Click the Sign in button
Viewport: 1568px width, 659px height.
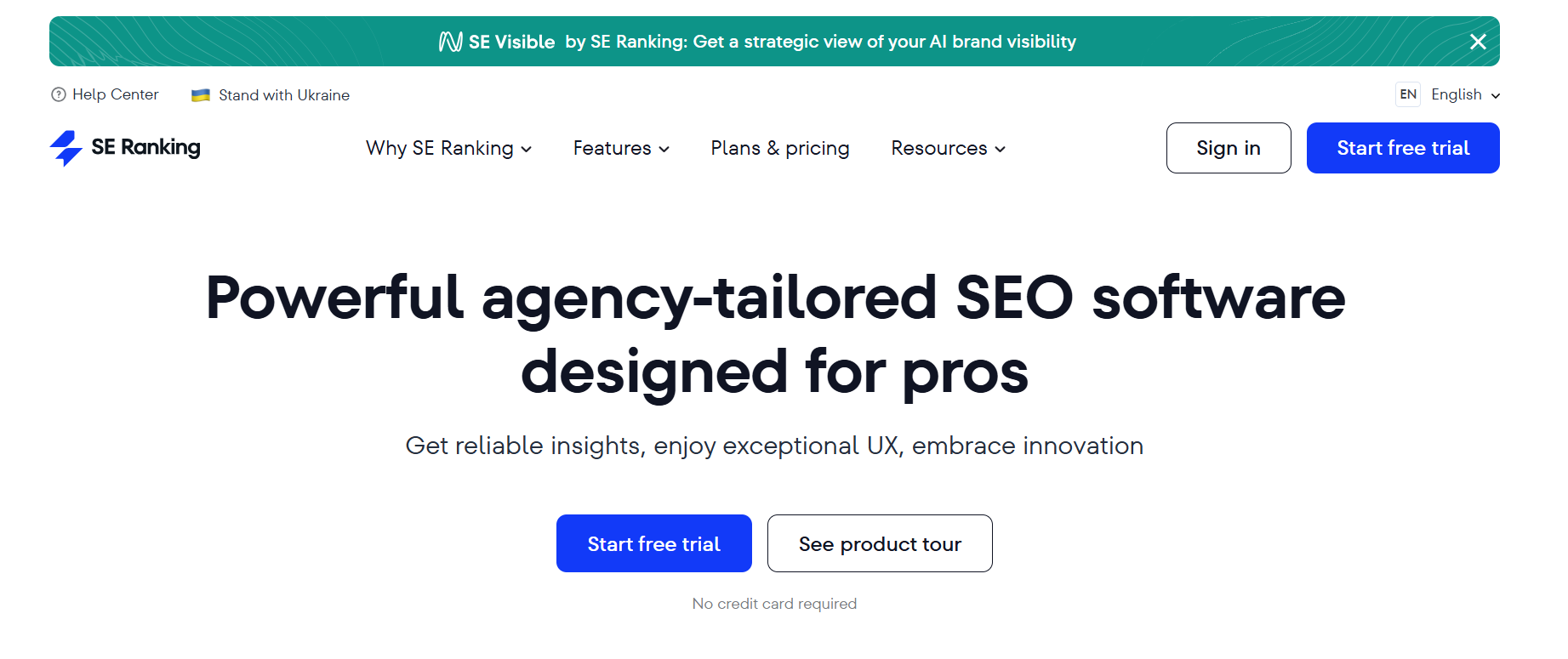click(x=1228, y=148)
